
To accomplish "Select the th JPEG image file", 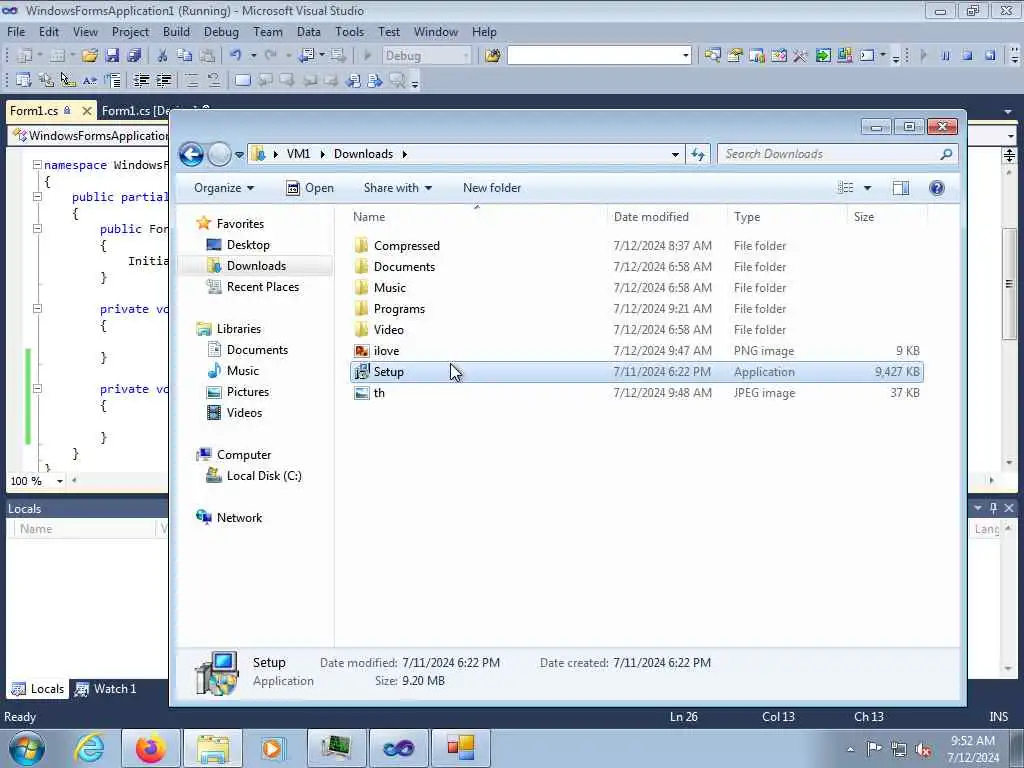I will (379, 393).
